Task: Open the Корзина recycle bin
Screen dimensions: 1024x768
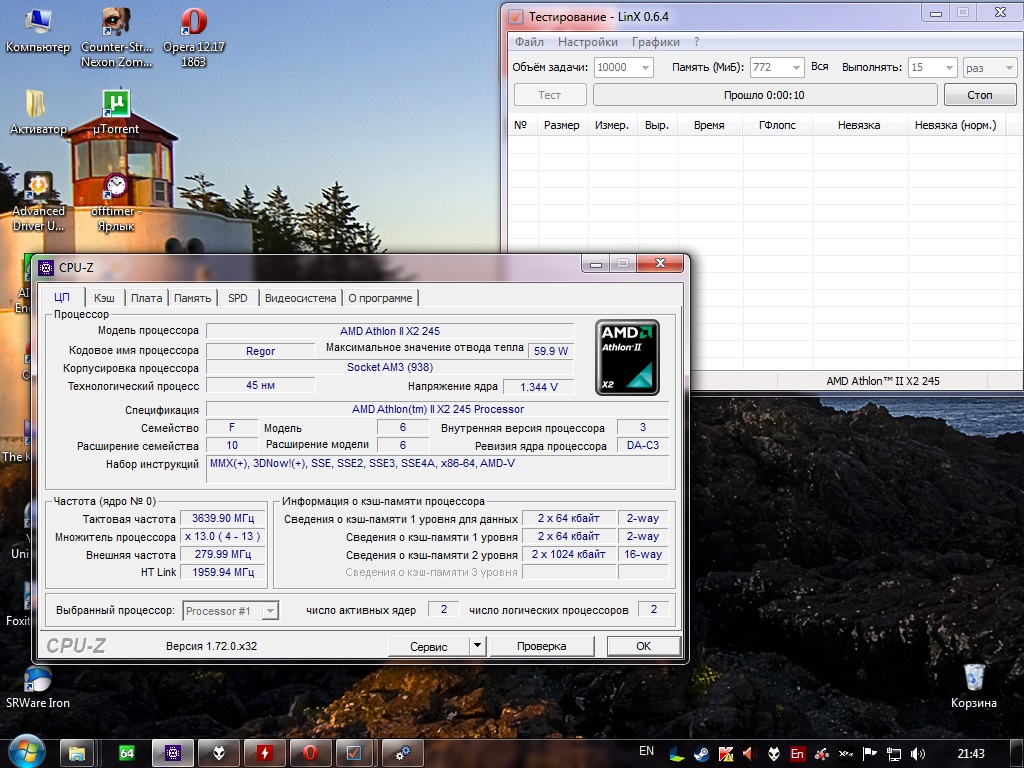Action: (x=974, y=686)
